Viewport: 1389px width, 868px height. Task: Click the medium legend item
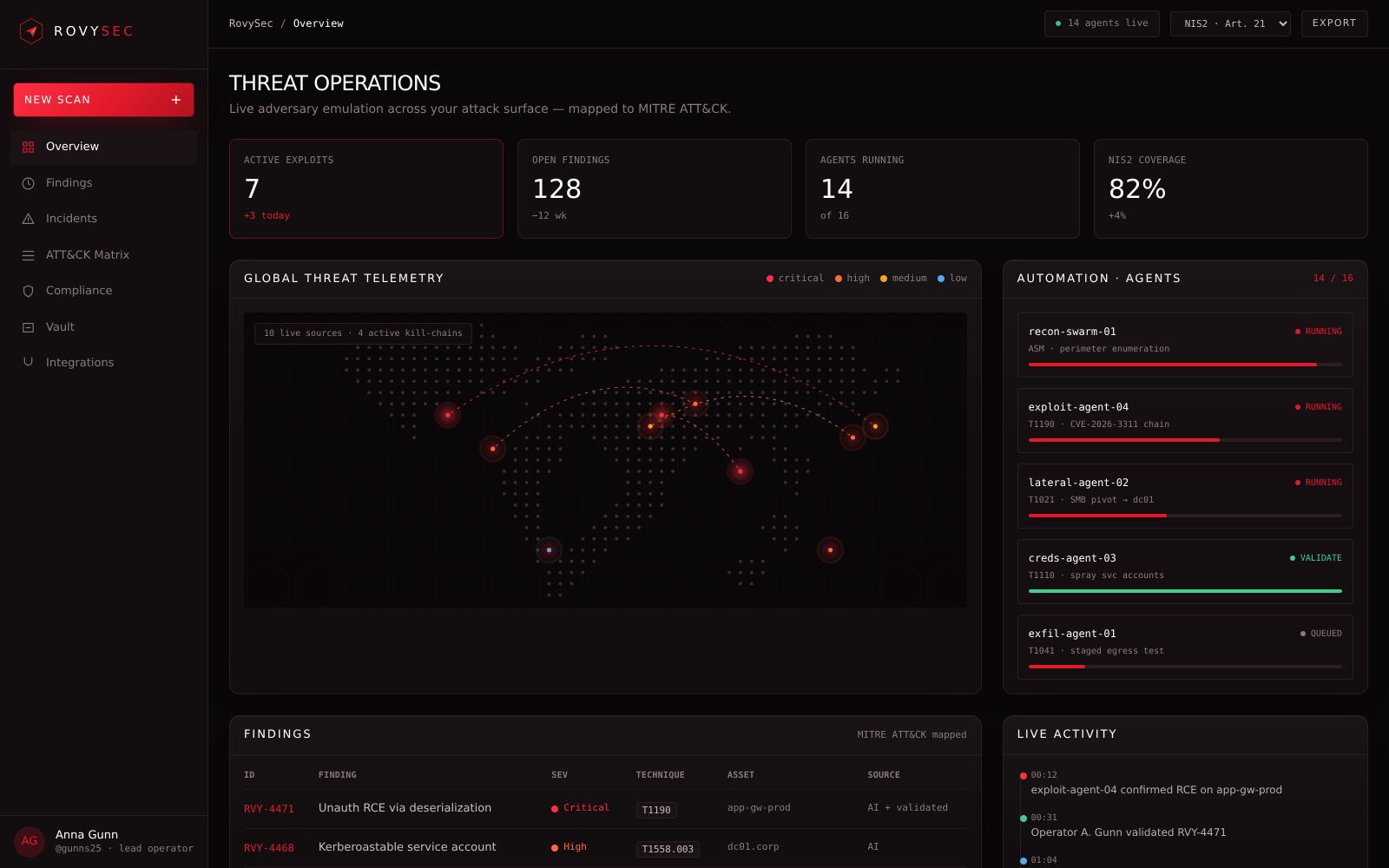point(904,279)
